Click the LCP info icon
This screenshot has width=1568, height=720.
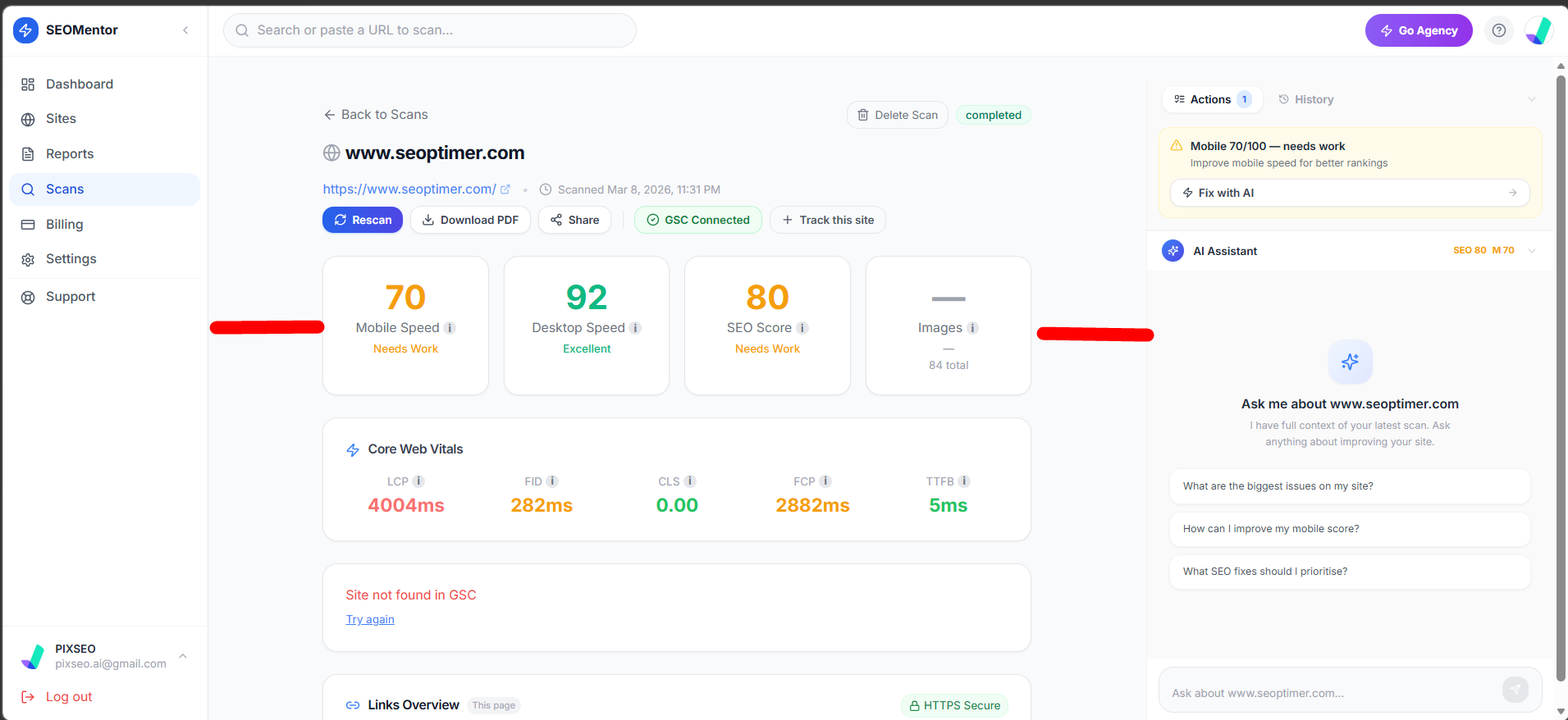pyautogui.click(x=418, y=481)
